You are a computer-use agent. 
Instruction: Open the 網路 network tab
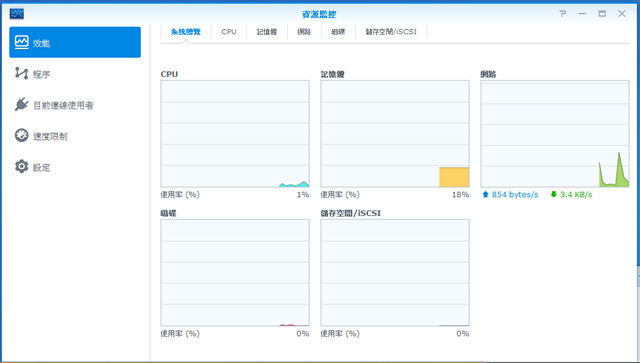point(304,31)
